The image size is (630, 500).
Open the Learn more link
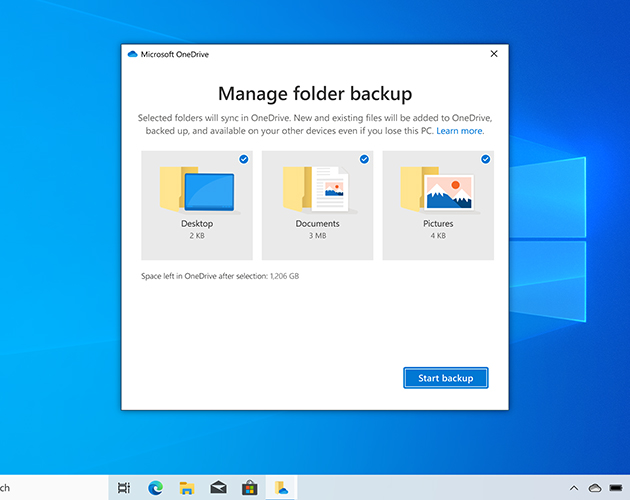[459, 131]
